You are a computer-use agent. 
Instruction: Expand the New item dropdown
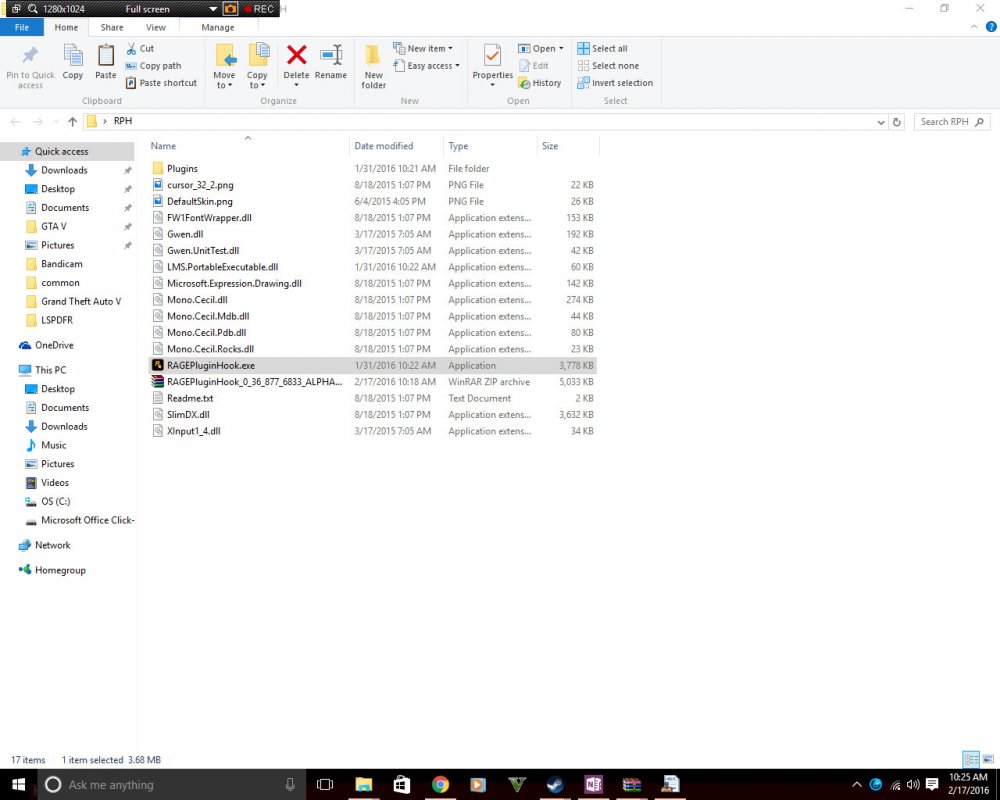(x=450, y=48)
